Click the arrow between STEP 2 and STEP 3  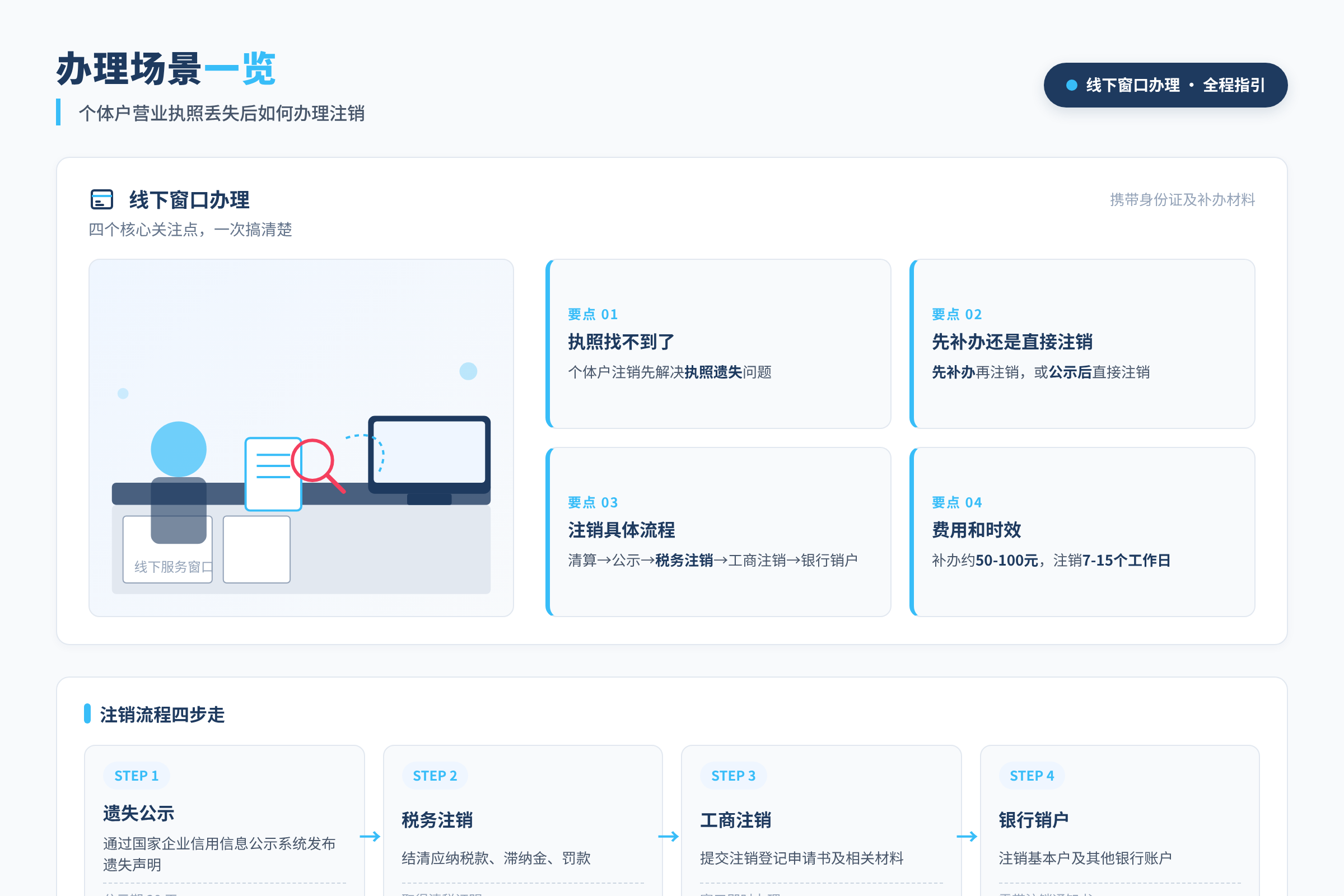tap(669, 837)
